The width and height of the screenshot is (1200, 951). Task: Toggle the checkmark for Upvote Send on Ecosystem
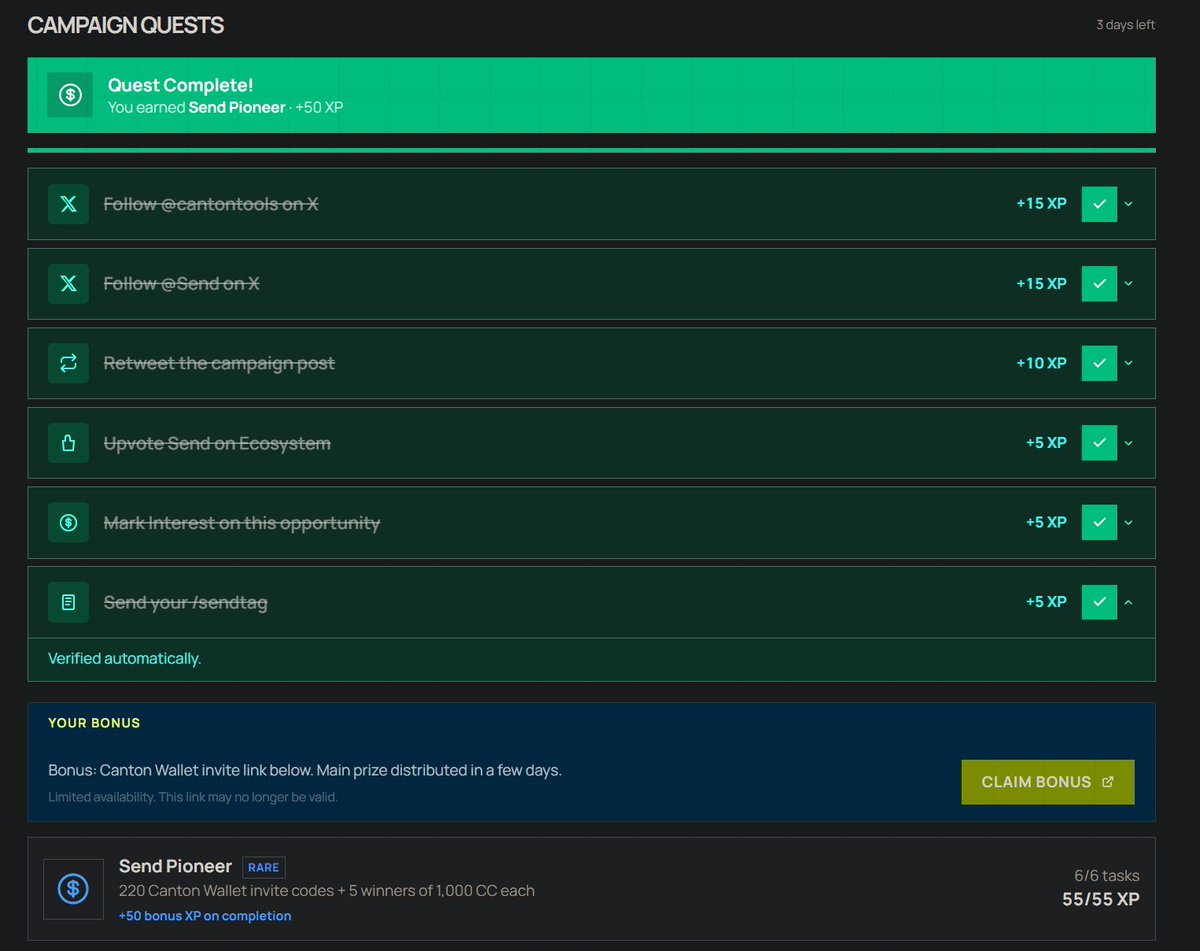click(1099, 443)
